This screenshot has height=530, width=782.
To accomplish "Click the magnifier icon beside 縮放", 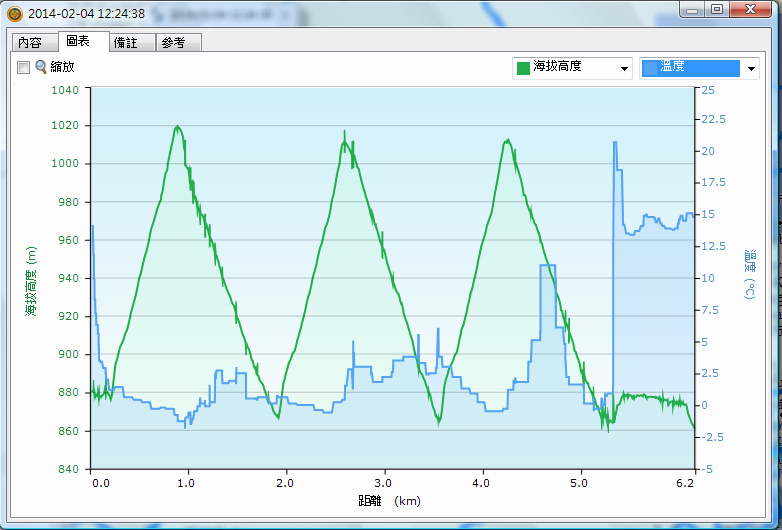I will click(41, 67).
